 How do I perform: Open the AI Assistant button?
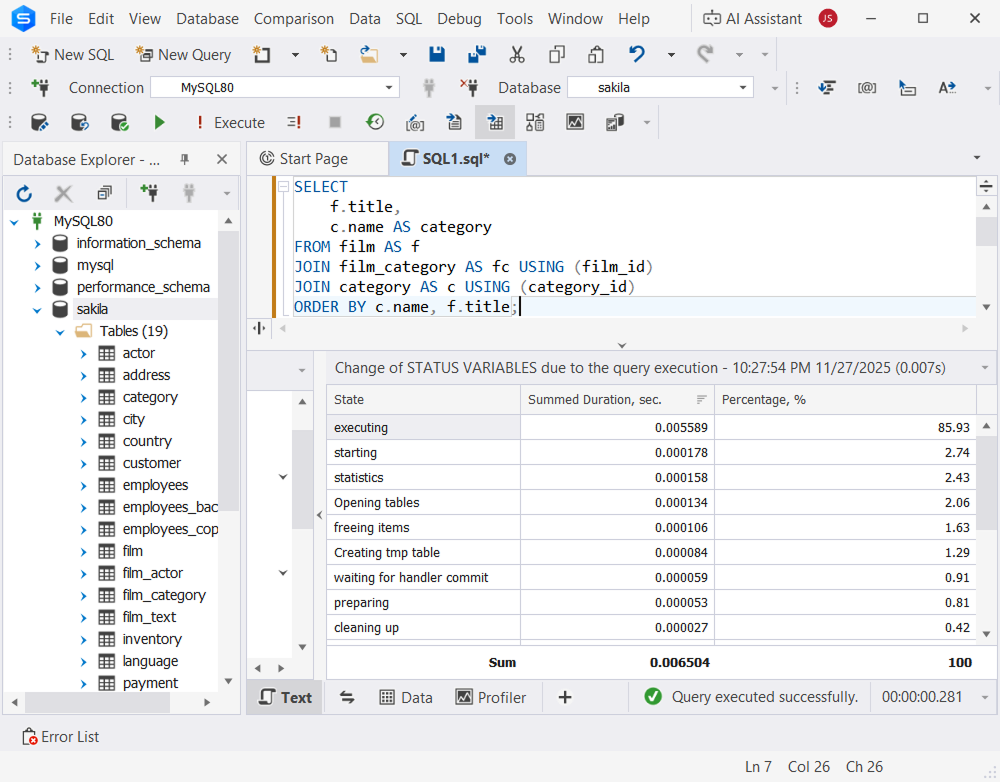(752, 18)
